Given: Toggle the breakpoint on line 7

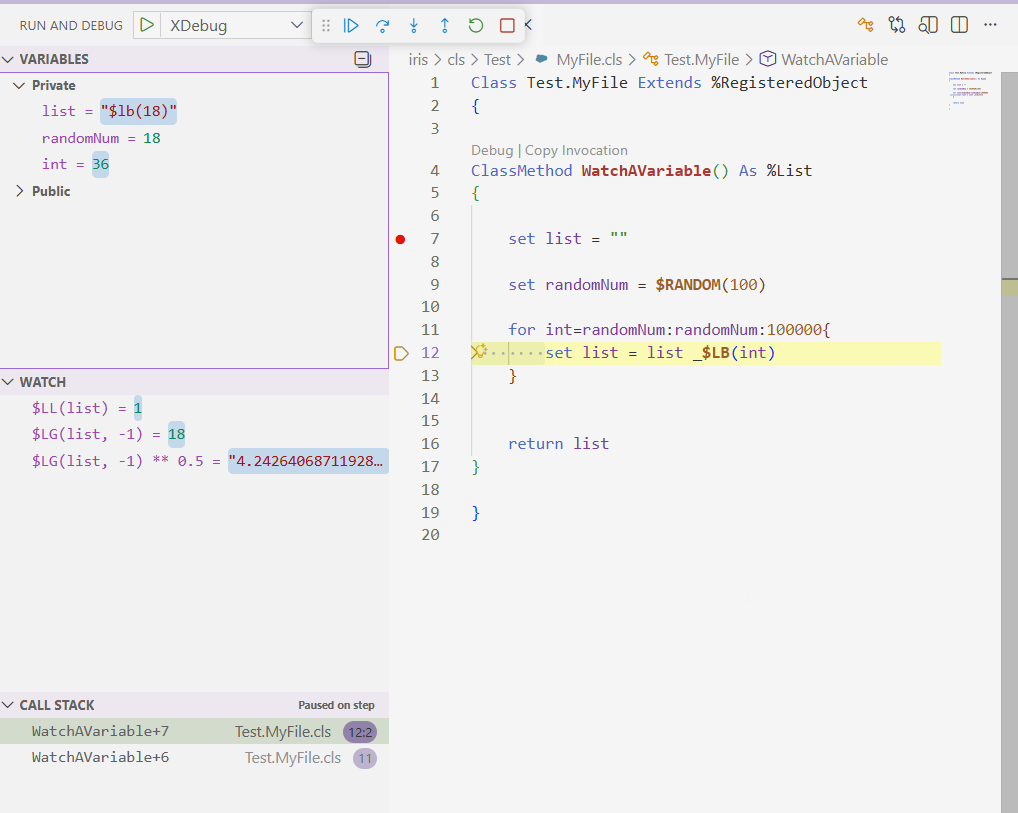Looking at the screenshot, I should (401, 239).
